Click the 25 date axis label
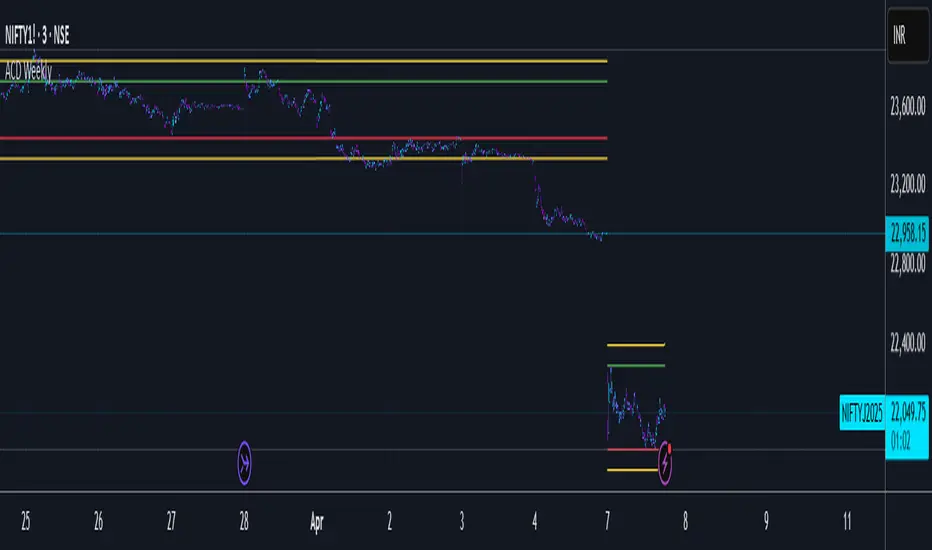This screenshot has height=550, width=932. click(26, 521)
